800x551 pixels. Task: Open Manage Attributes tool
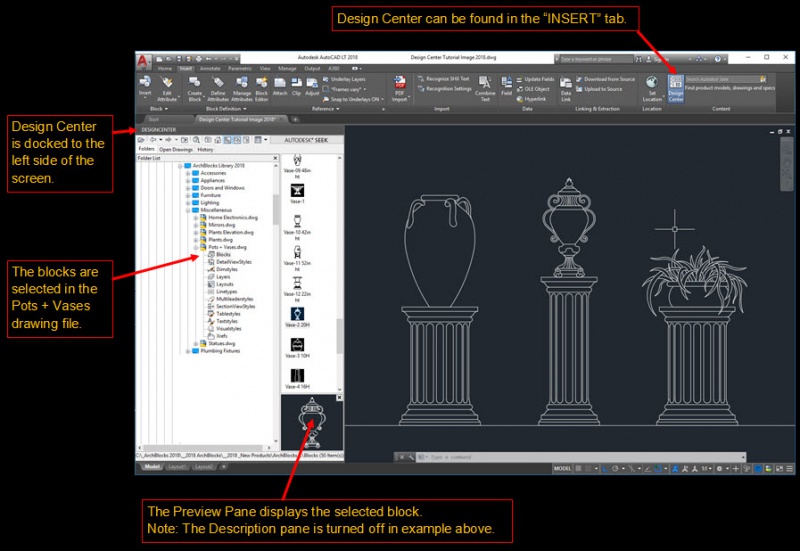[242, 88]
